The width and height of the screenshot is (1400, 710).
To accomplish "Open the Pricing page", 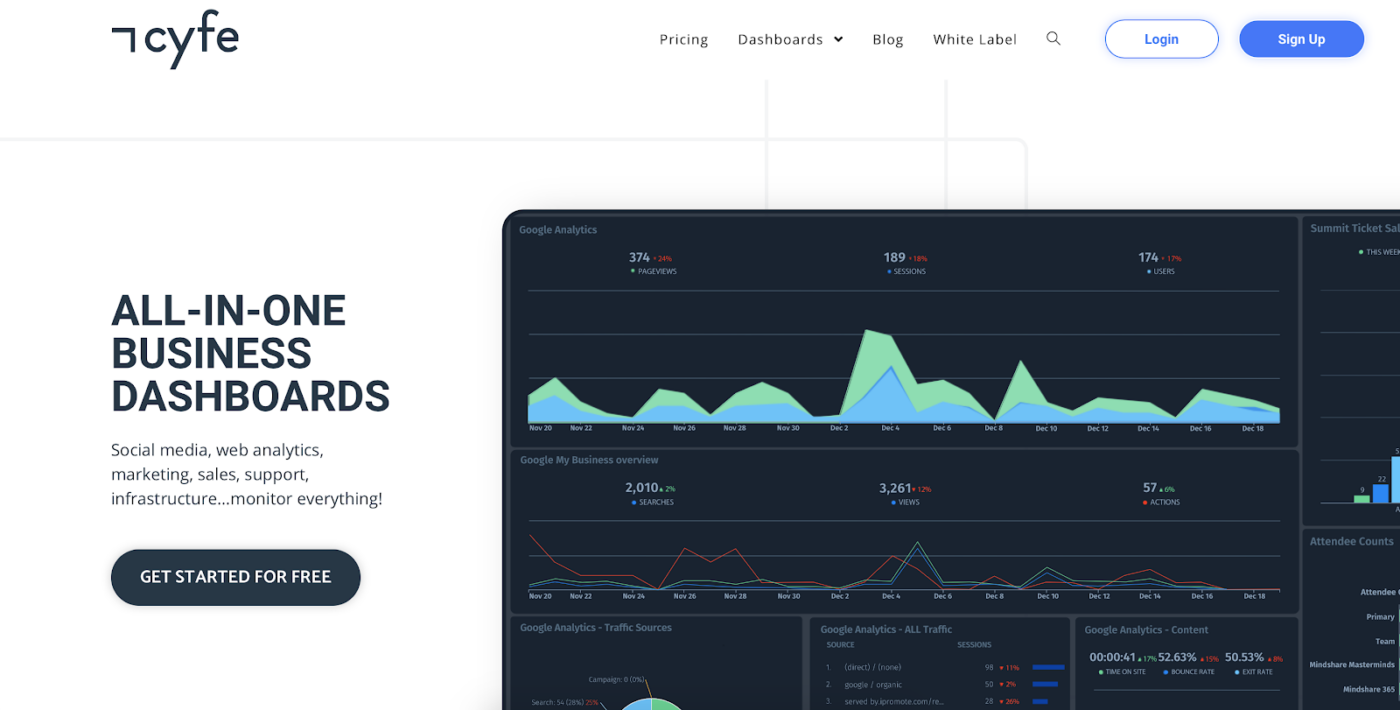I will point(683,39).
